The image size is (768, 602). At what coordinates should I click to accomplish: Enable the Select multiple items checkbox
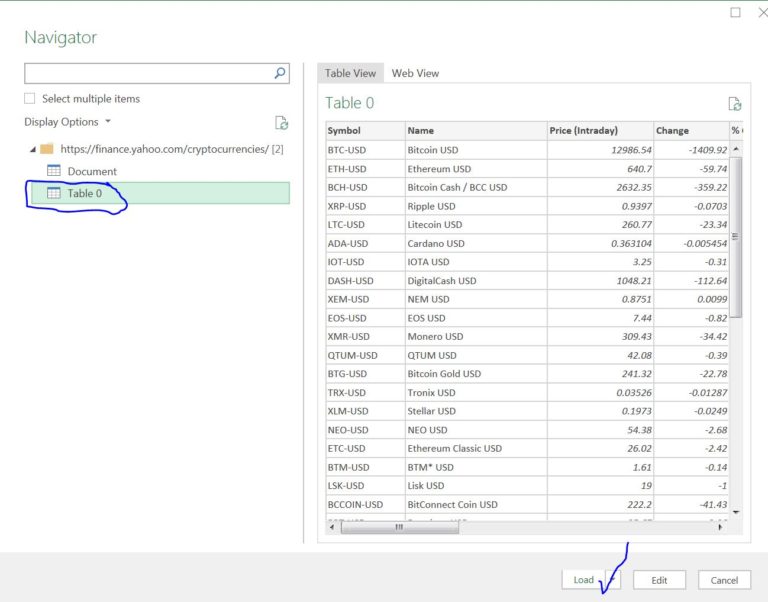tap(30, 99)
